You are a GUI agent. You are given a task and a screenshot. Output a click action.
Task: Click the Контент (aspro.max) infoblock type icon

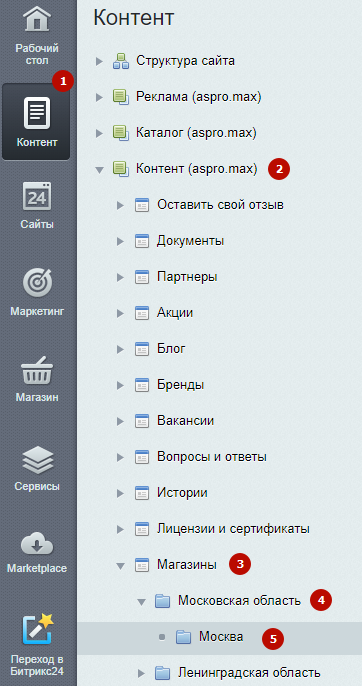[121, 169]
